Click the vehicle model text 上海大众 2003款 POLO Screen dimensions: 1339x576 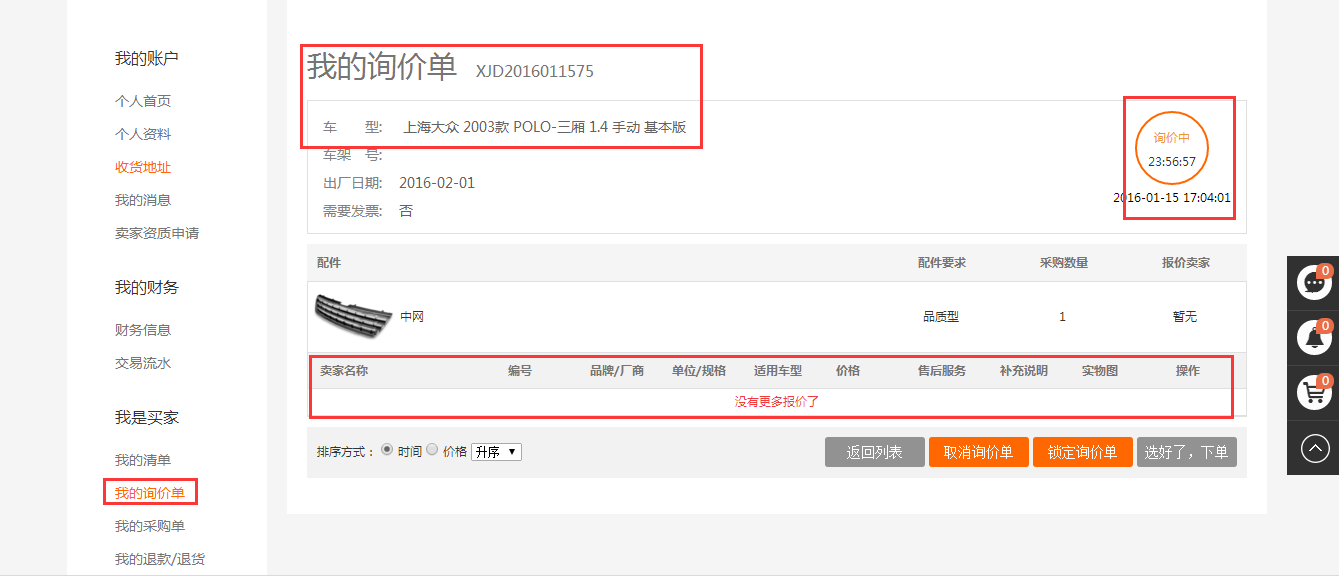point(544,127)
